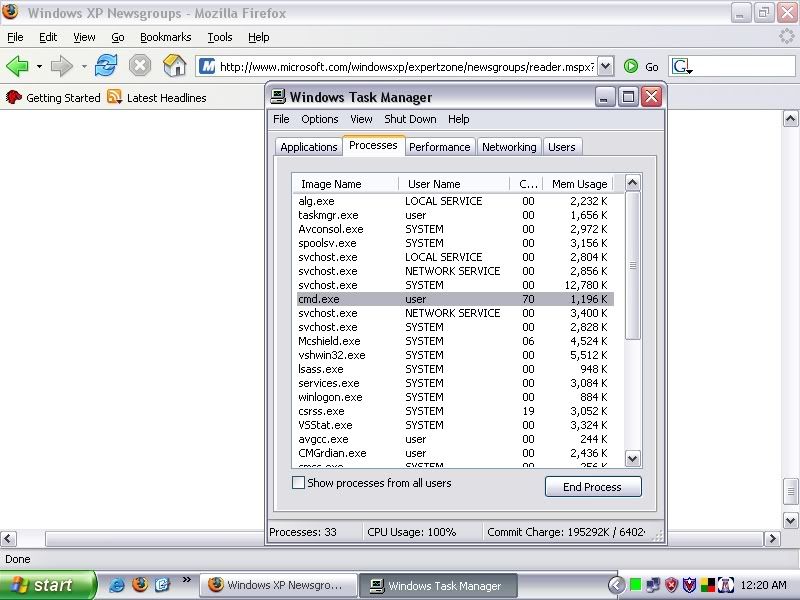Open the Task Manager File menu
800x600 pixels.
tap(281, 119)
